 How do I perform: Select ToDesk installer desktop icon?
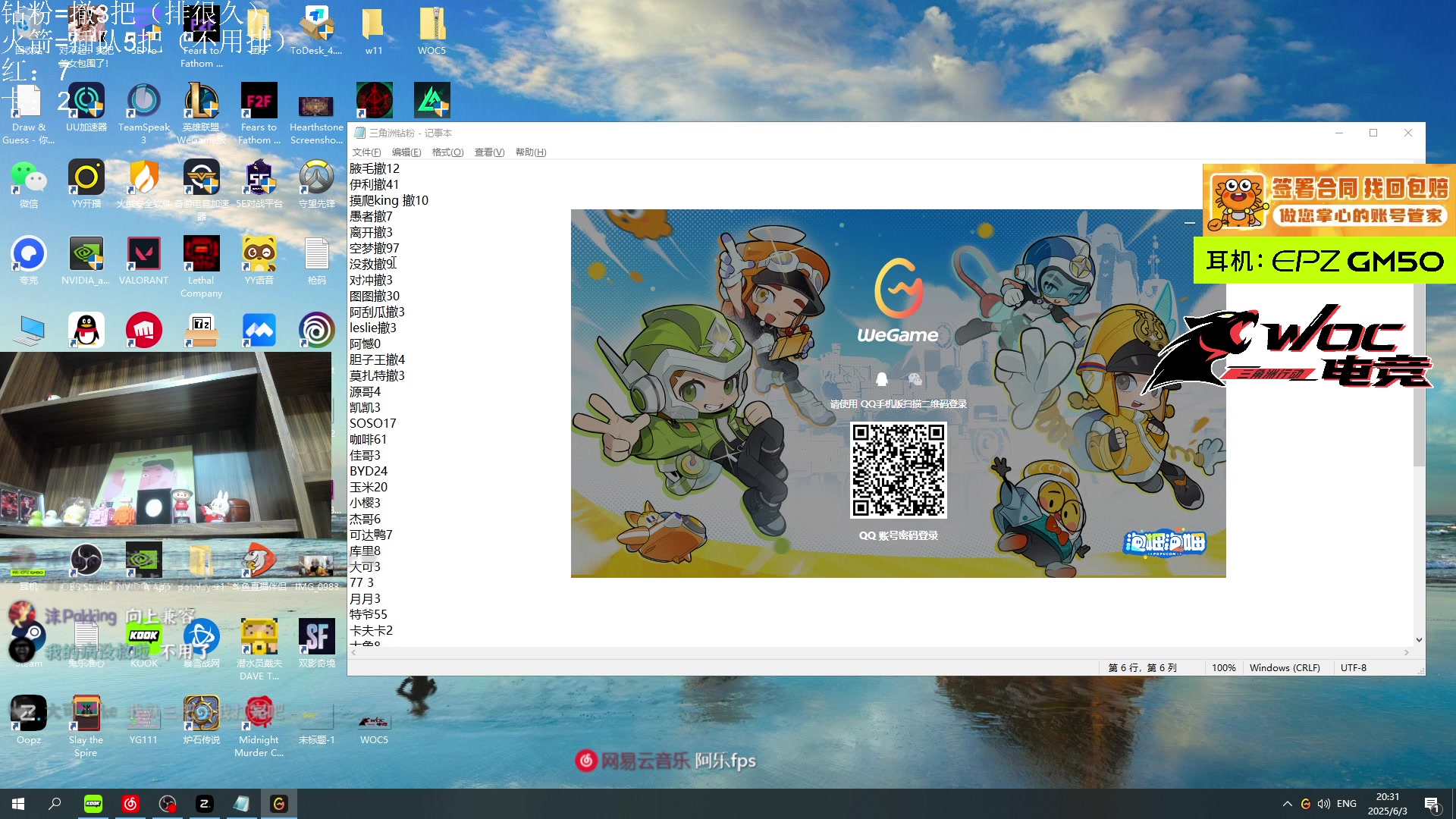tap(316, 30)
